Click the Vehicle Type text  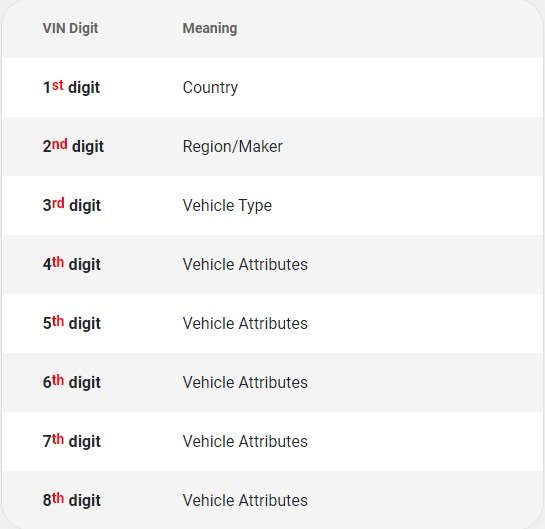pyautogui.click(x=227, y=205)
